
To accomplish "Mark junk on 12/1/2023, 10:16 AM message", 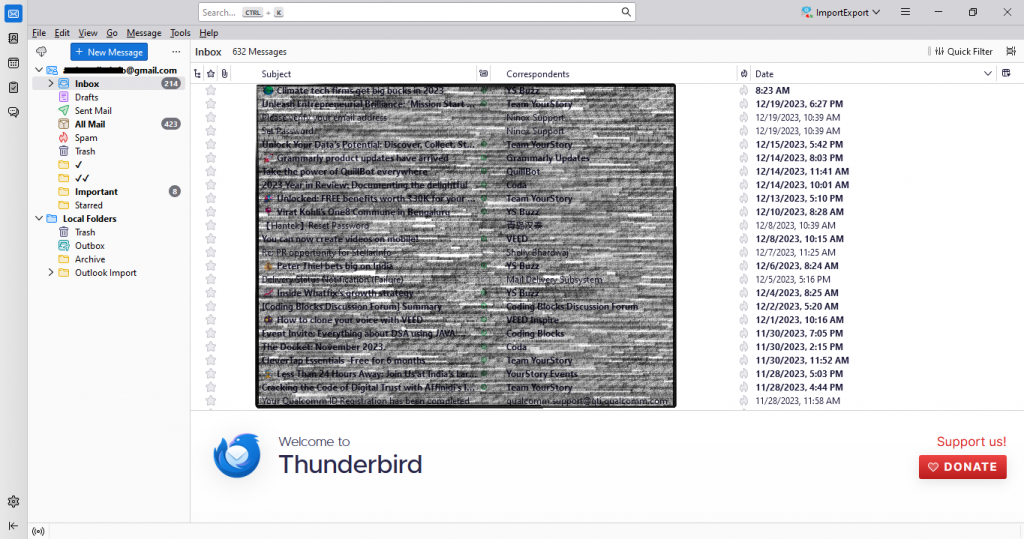I will tap(744, 320).
